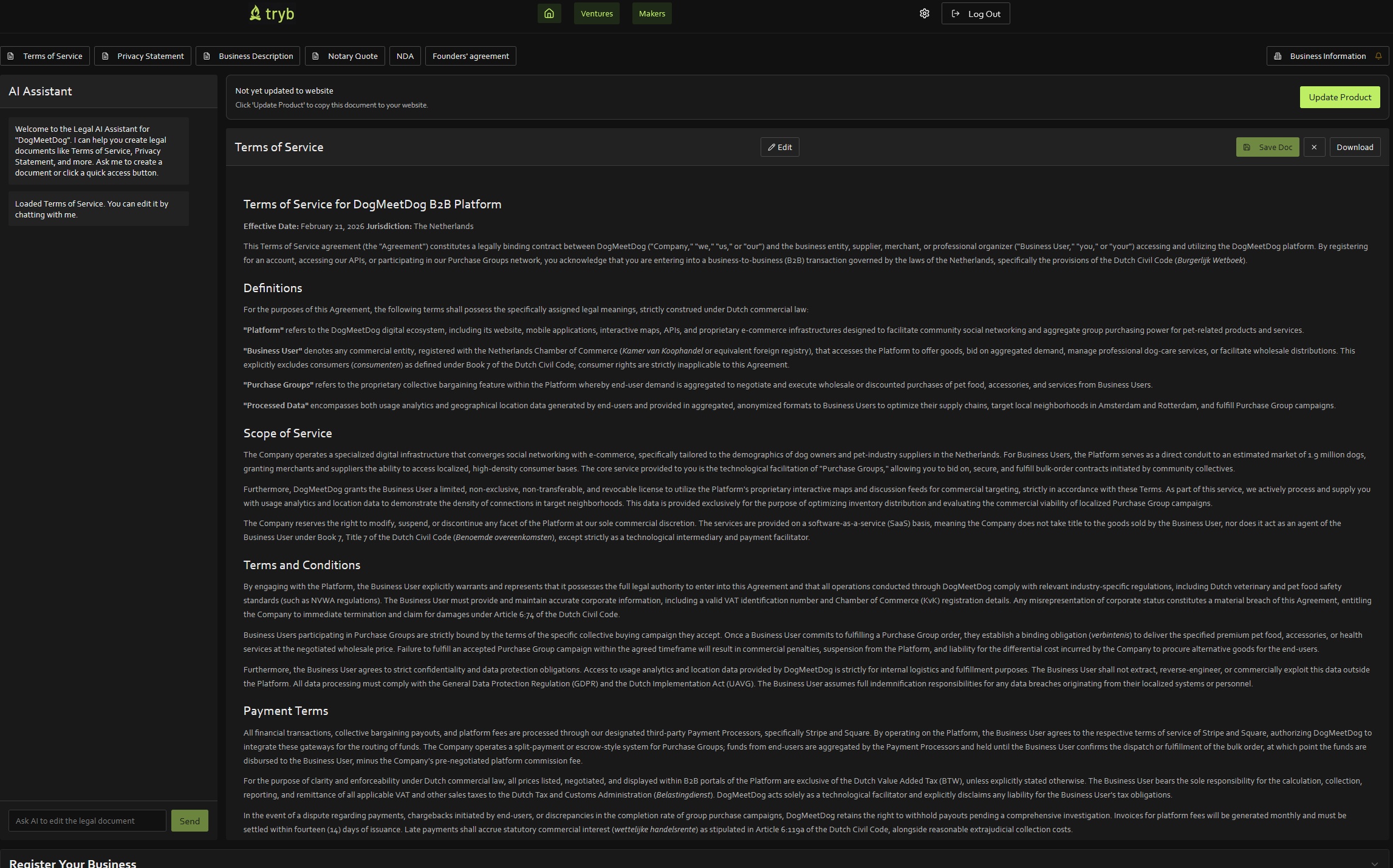Close the document with the X button
This screenshot has height=868, width=1393.
click(1314, 147)
